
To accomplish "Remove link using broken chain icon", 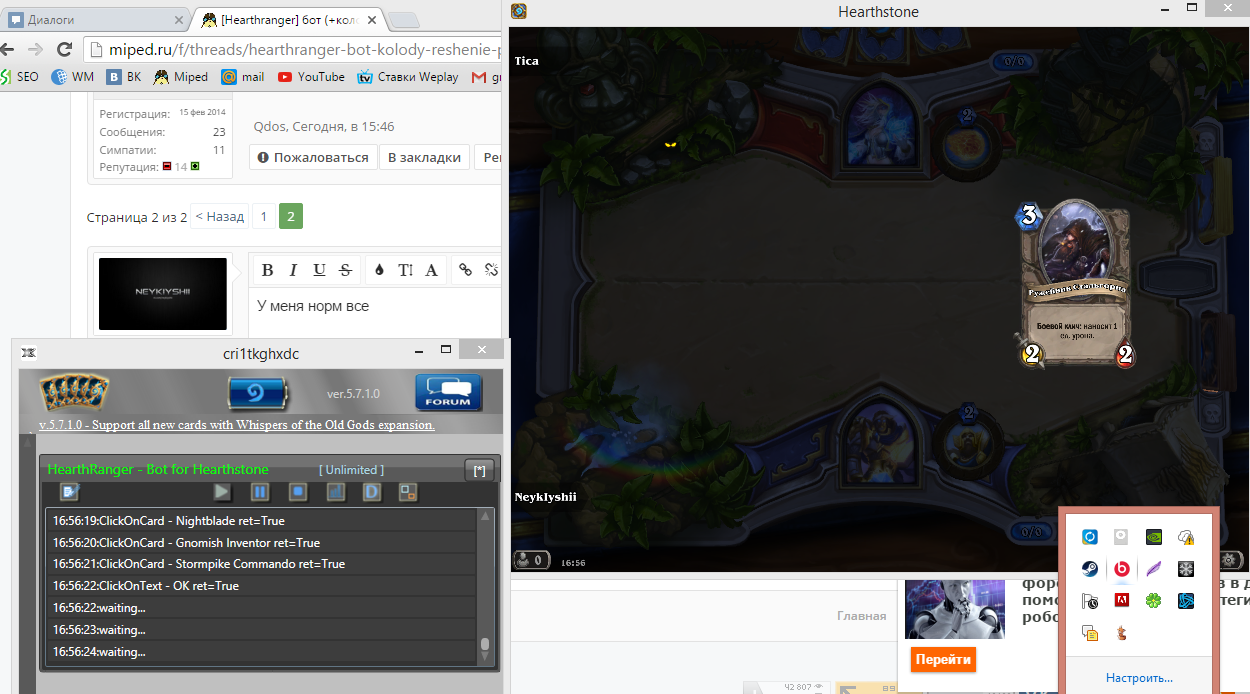I will coord(491,269).
